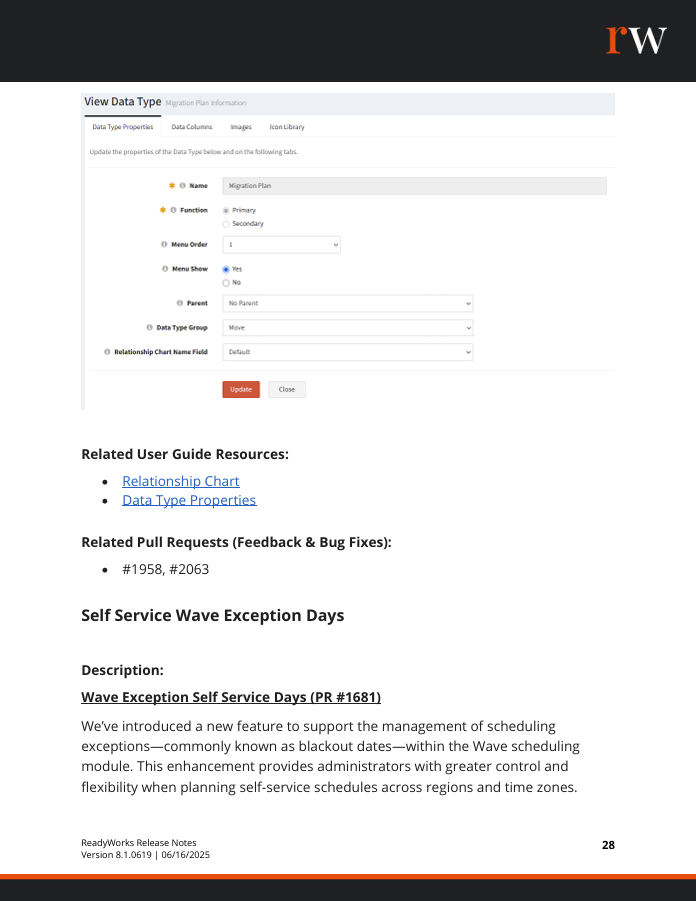Click the Data Type Group info icon
The image size is (696, 901).
[149, 327]
